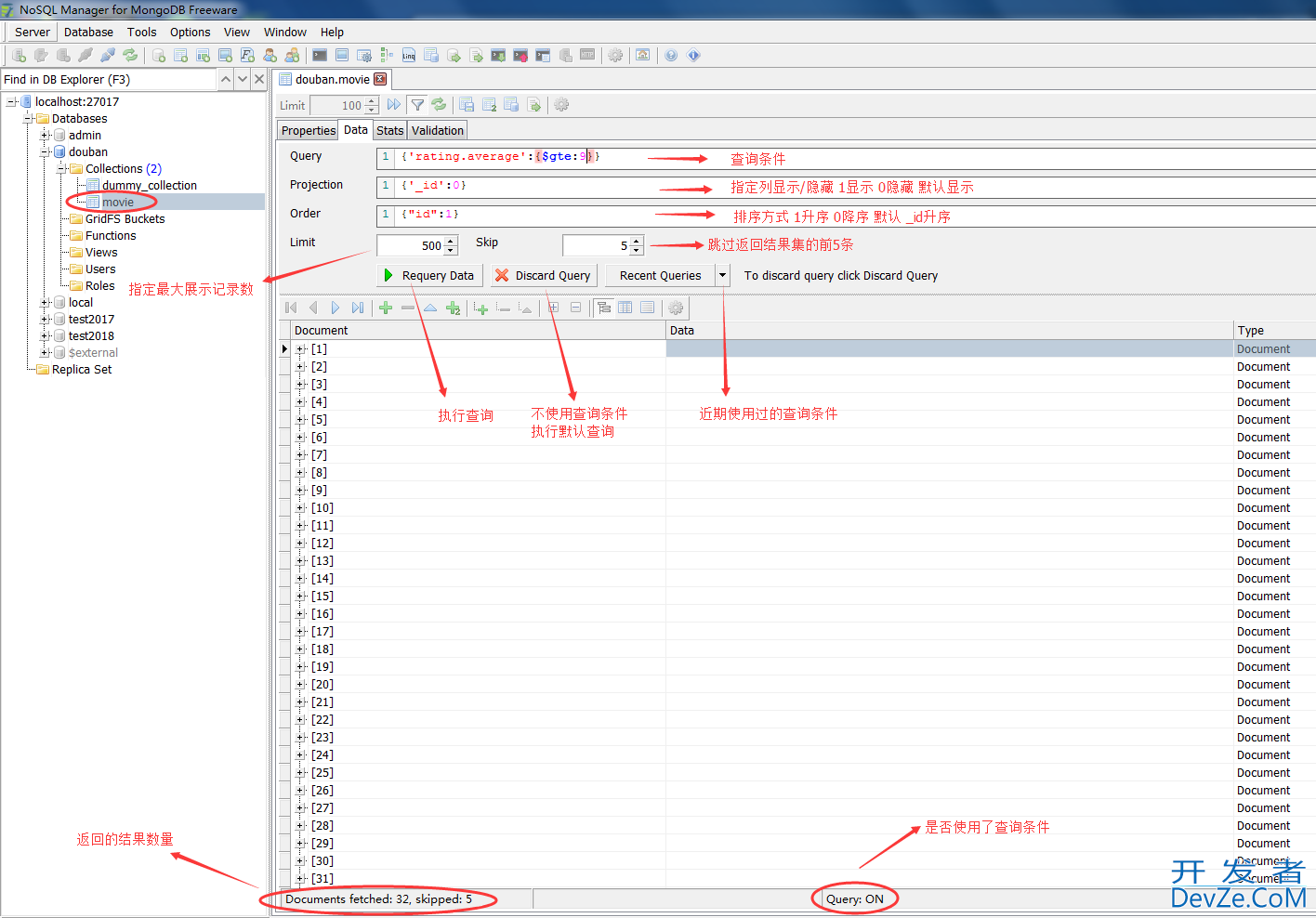
Task: Click the question mark help icon
Action: click(671, 56)
